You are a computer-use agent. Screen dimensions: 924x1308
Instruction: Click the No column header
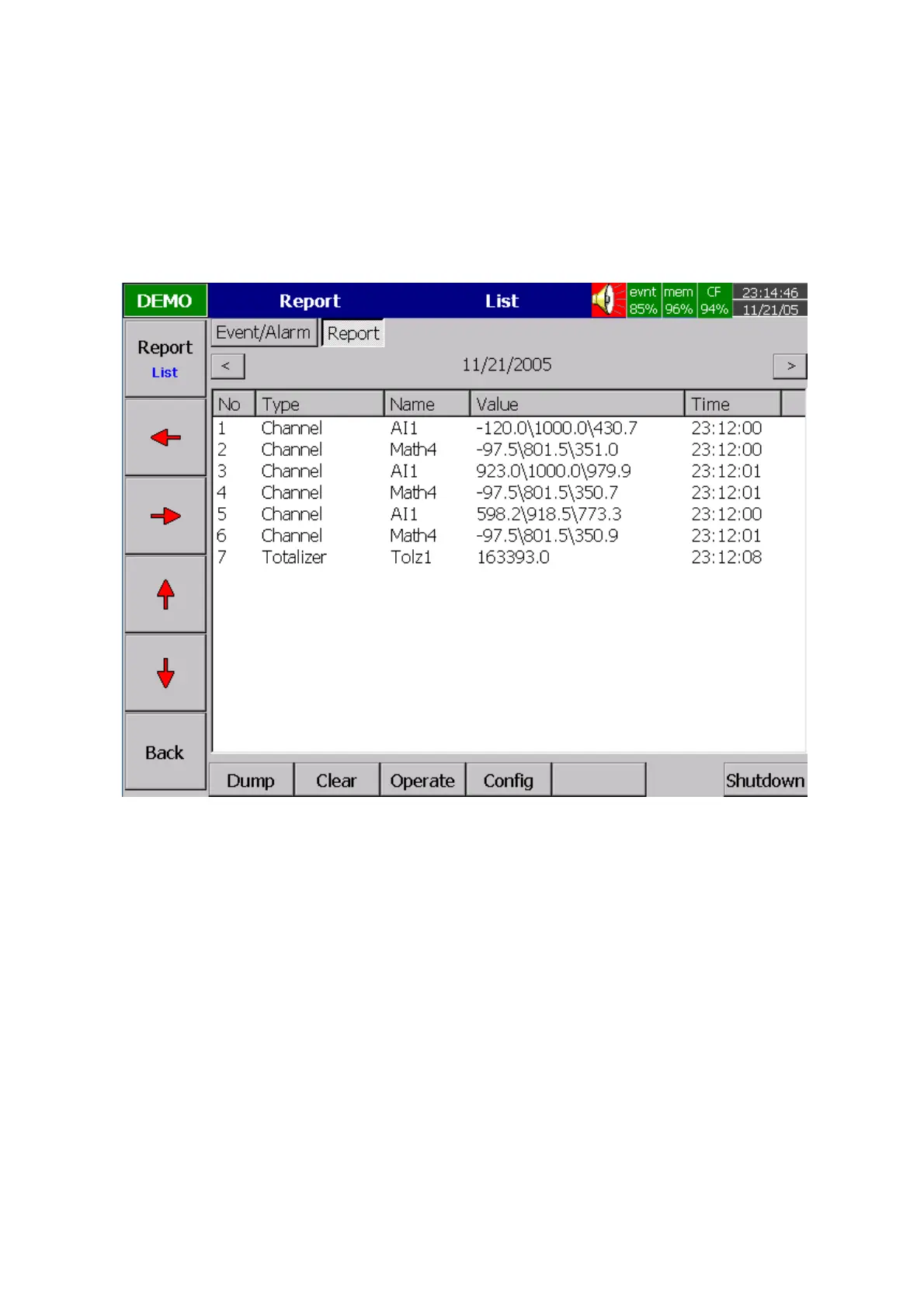pos(234,404)
